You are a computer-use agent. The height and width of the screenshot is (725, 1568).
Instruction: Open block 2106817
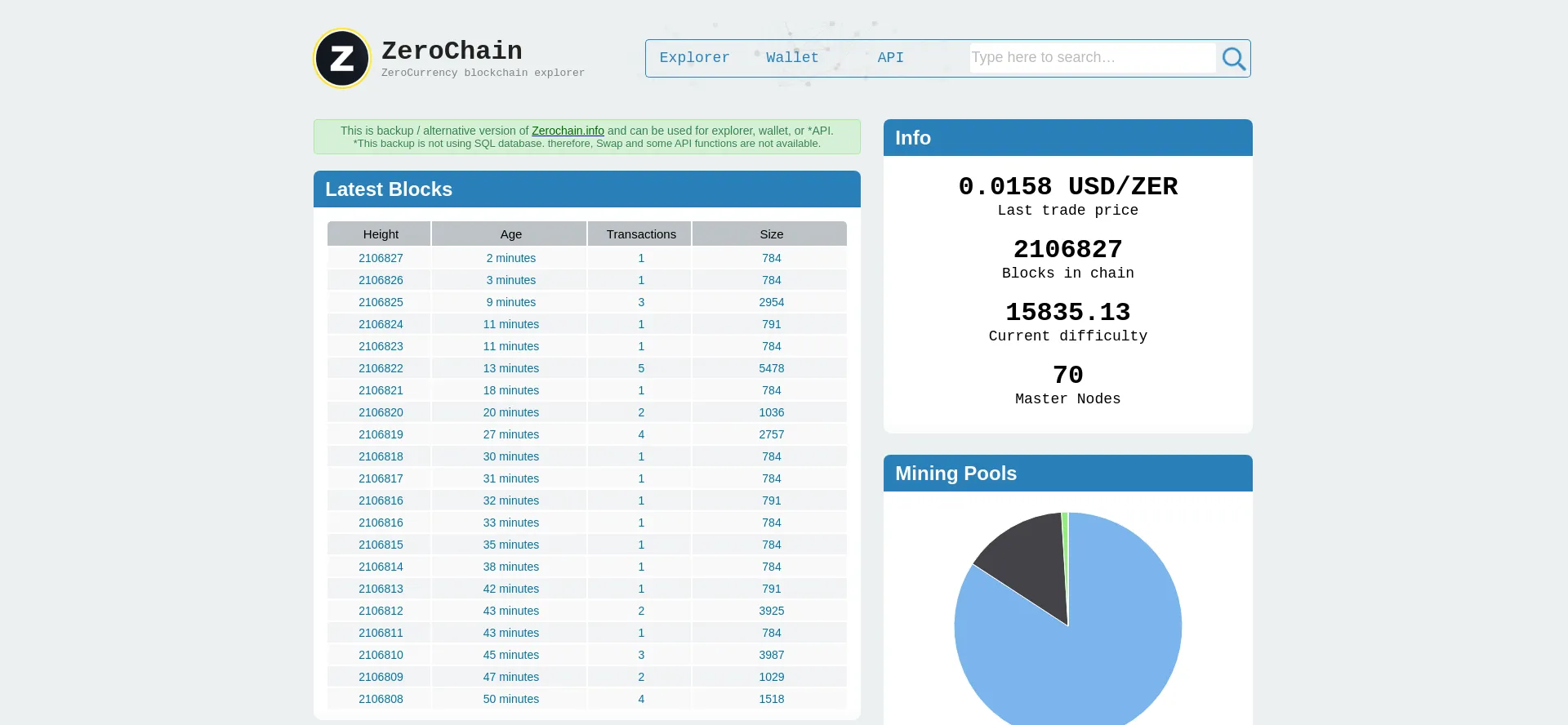(x=381, y=478)
